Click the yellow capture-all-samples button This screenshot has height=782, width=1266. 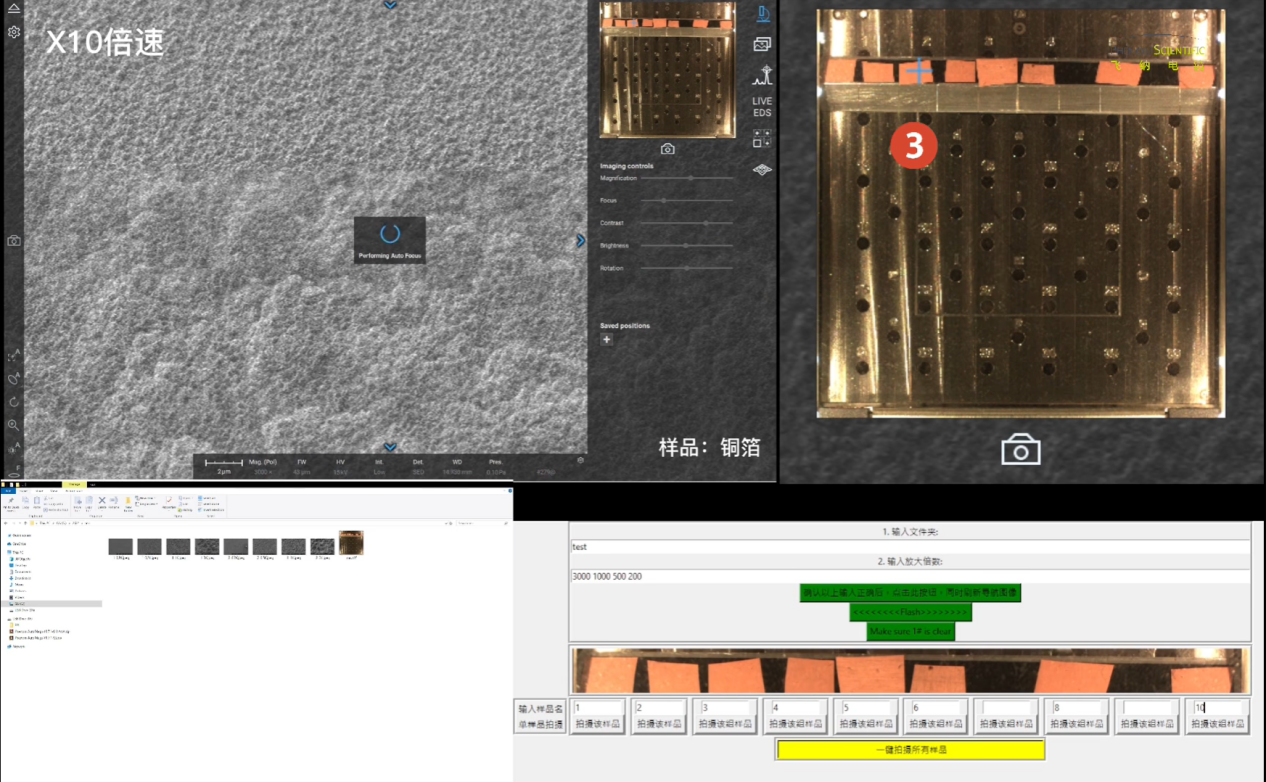click(910, 749)
